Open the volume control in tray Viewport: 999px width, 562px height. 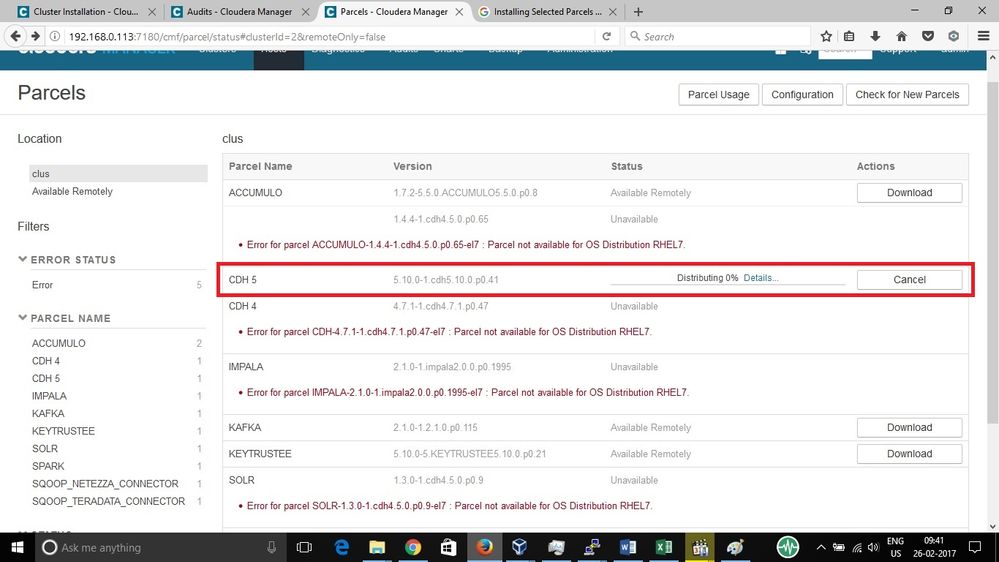(x=873, y=547)
